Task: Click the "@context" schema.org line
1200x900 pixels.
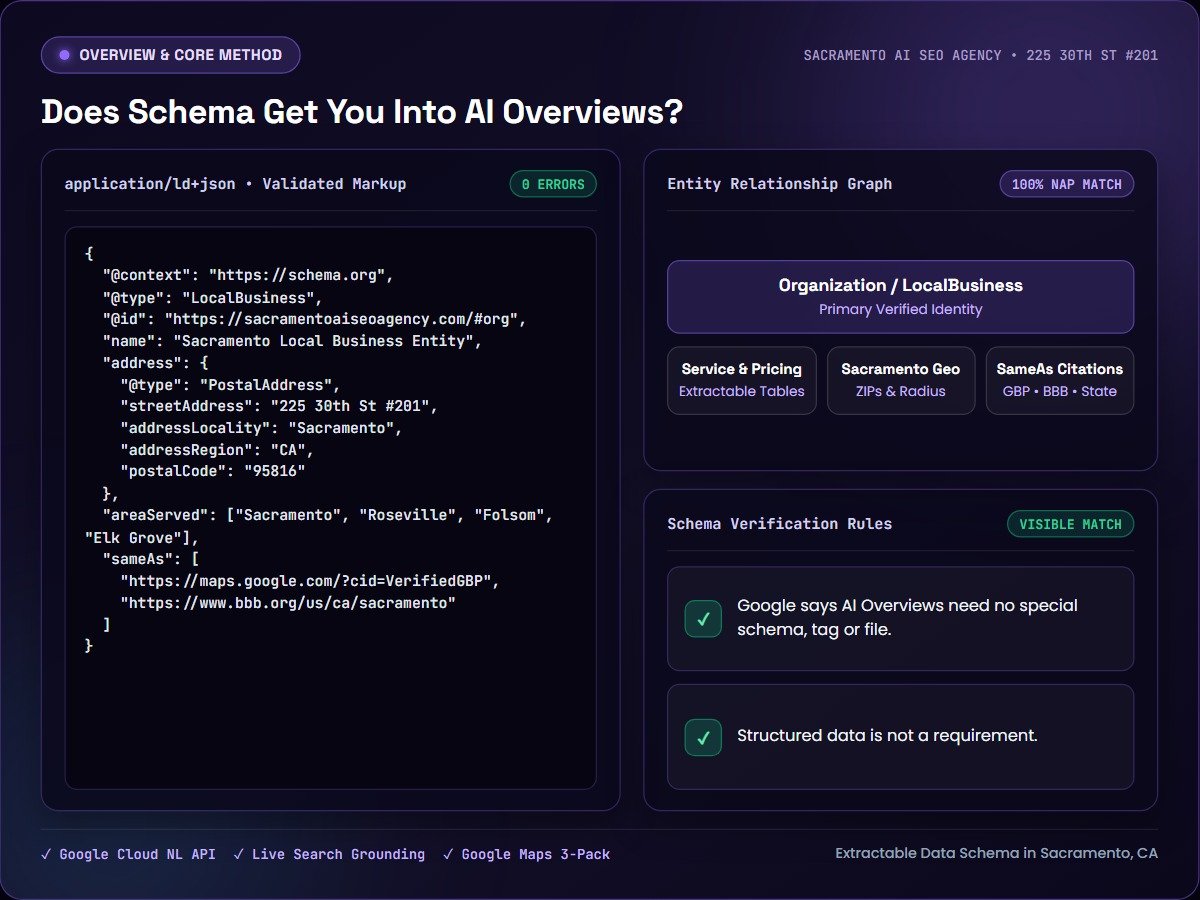Action: point(250,275)
